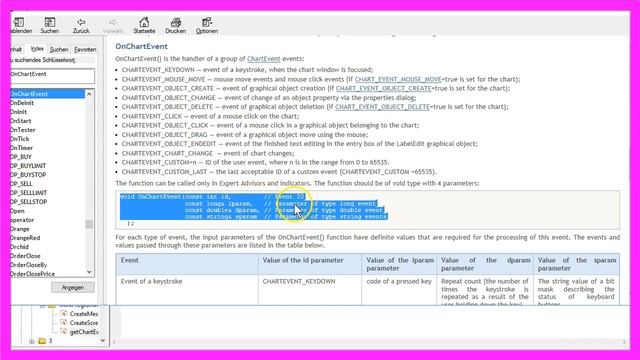640x360 pixels.
Task: Click the Drucken print icon
Action: tap(176, 25)
